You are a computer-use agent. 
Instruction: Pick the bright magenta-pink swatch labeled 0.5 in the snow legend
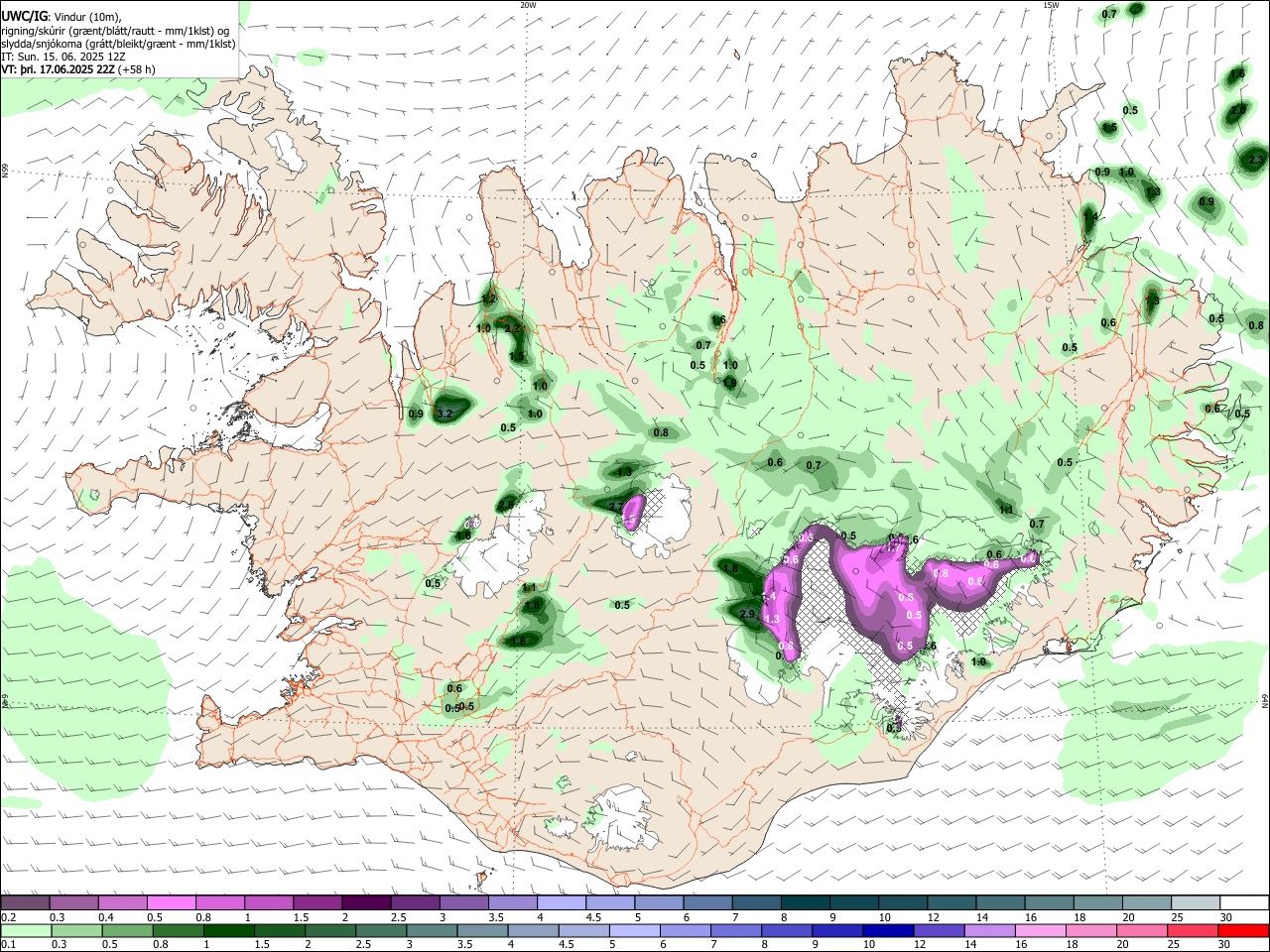(172, 903)
